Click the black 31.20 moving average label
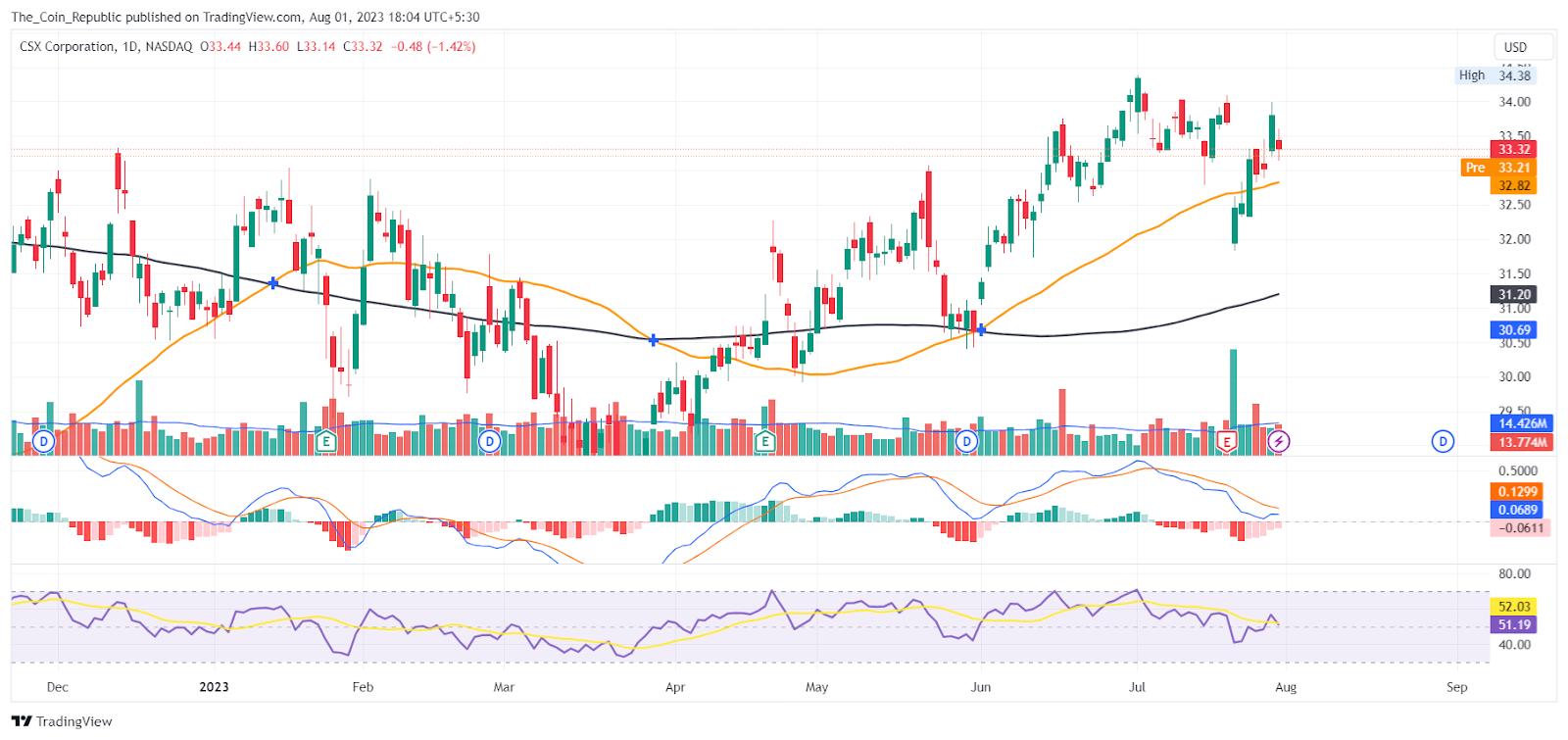This screenshot has height=740, width=1568. pyautogui.click(x=1514, y=294)
